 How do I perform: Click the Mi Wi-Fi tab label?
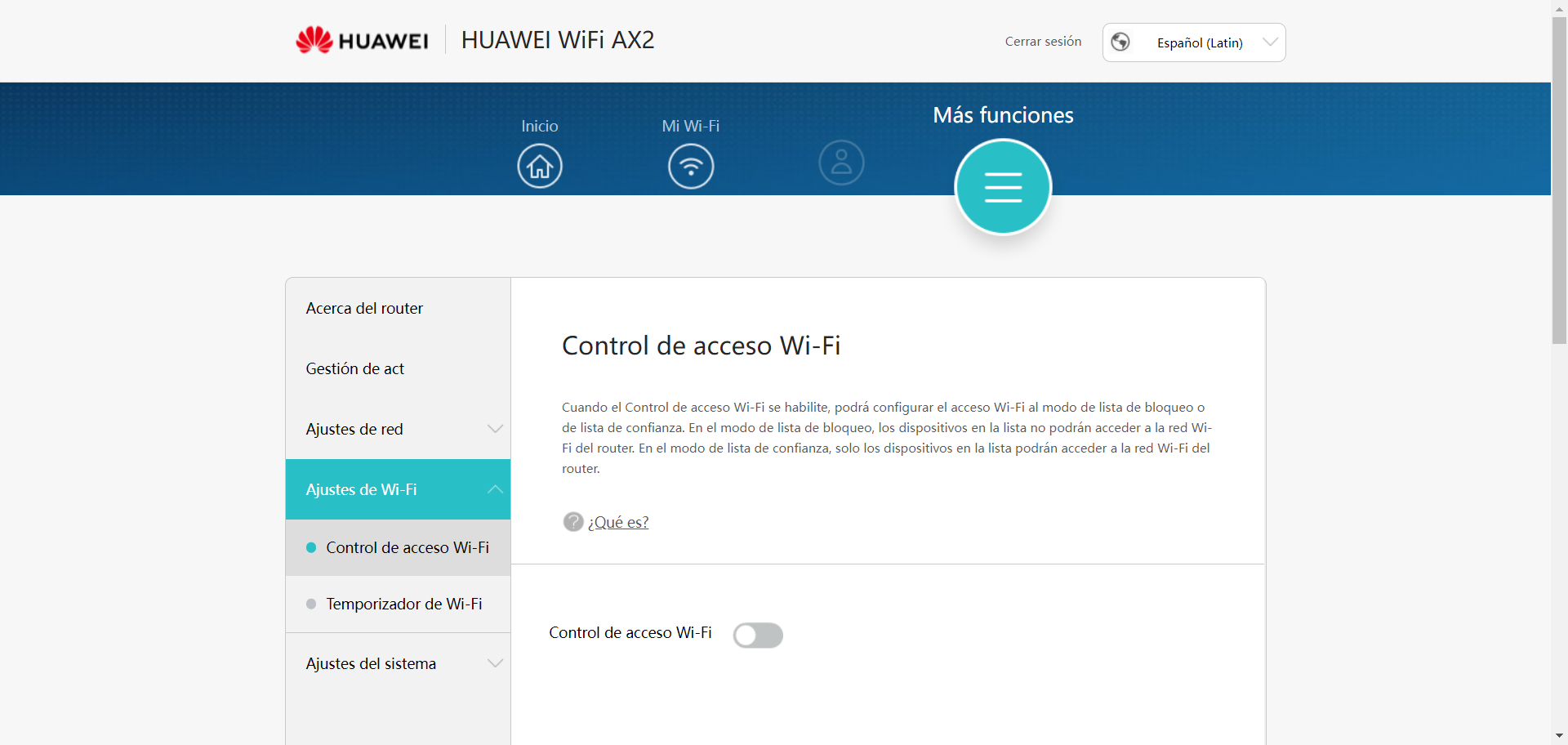tap(691, 126)
